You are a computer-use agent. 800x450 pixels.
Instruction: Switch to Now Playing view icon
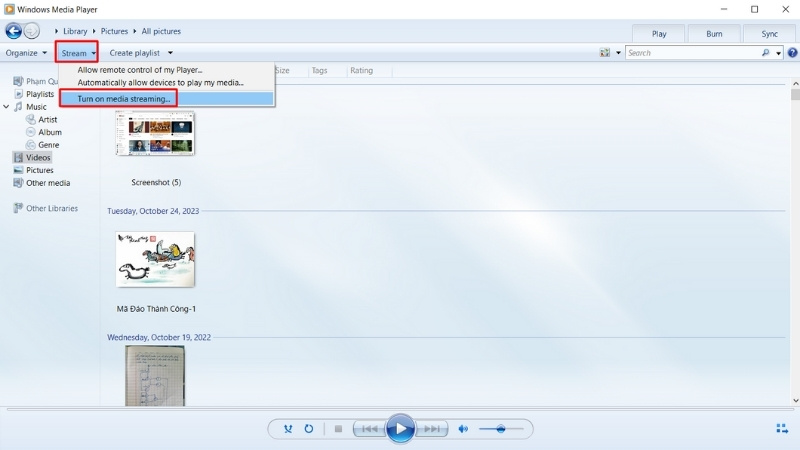pyautogui.click(x=782, y=429)
